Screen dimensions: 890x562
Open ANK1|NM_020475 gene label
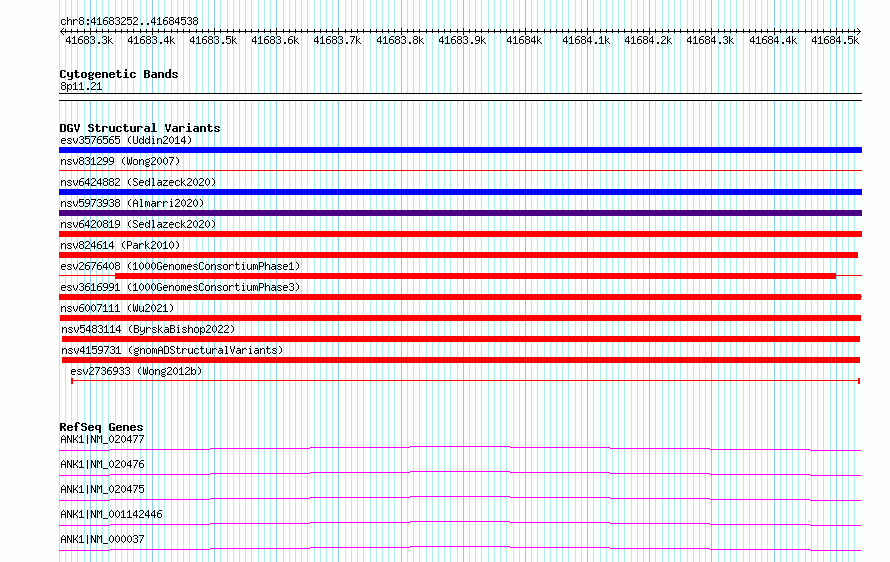coord(102,489)
